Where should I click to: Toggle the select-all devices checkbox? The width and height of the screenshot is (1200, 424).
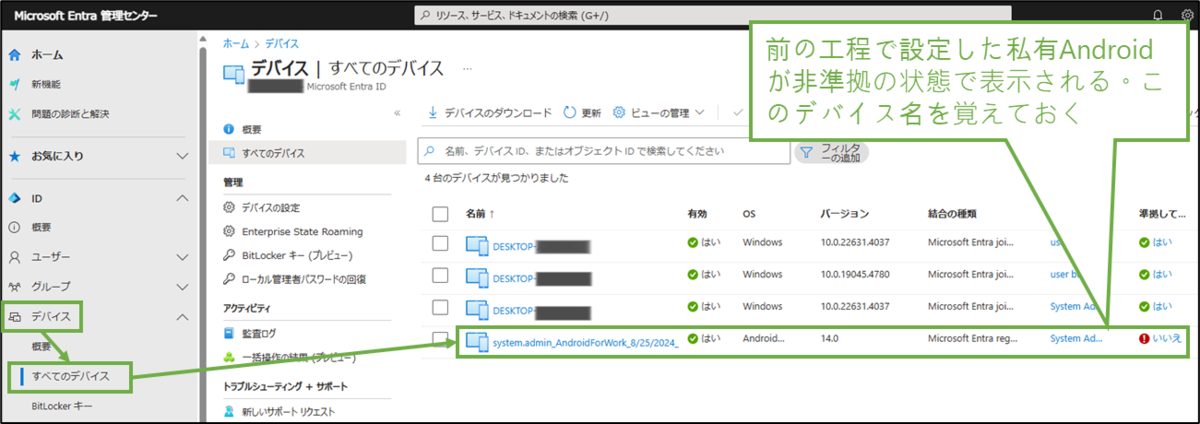(x=440, y=213)
